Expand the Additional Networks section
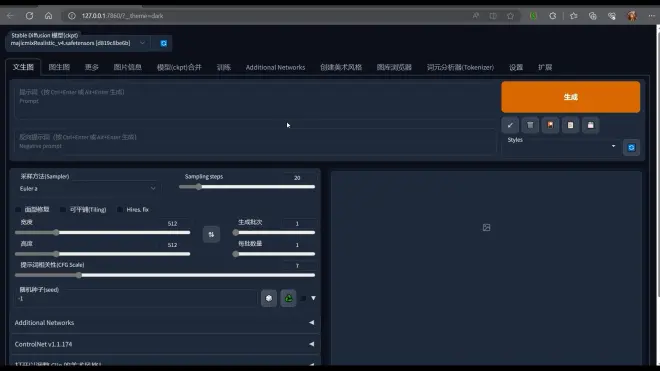Viewport: 660px width, 371px height. click(165, 323)
